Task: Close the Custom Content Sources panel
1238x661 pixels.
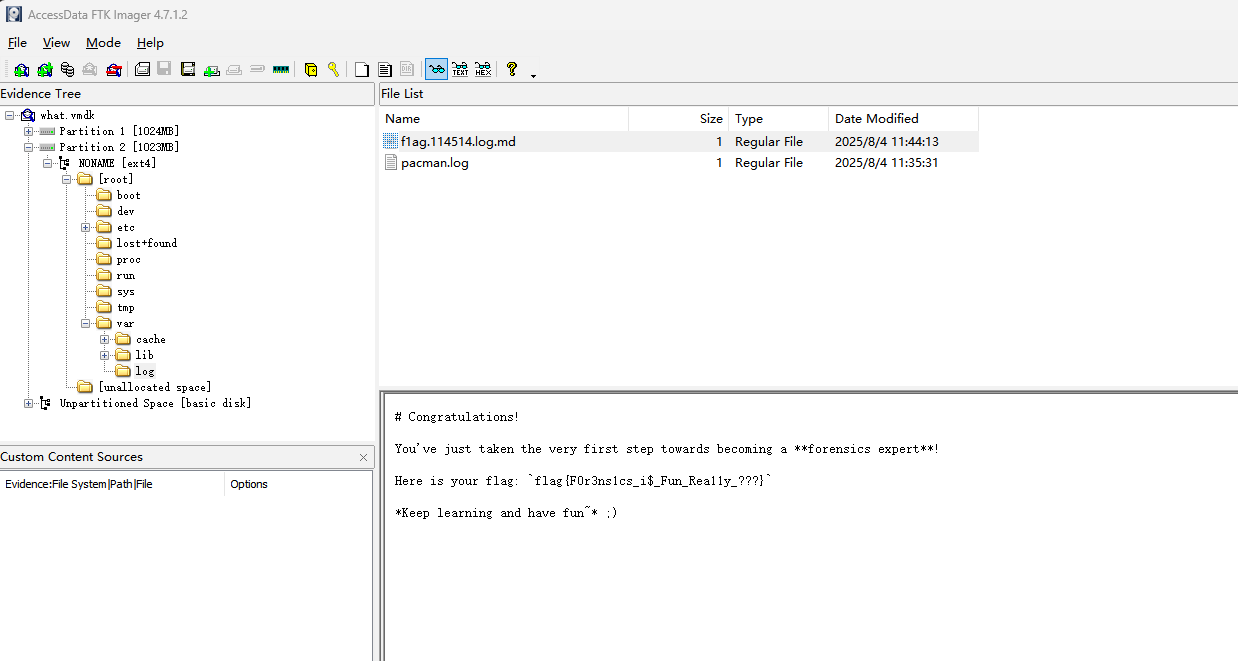Action: point(363,458)
